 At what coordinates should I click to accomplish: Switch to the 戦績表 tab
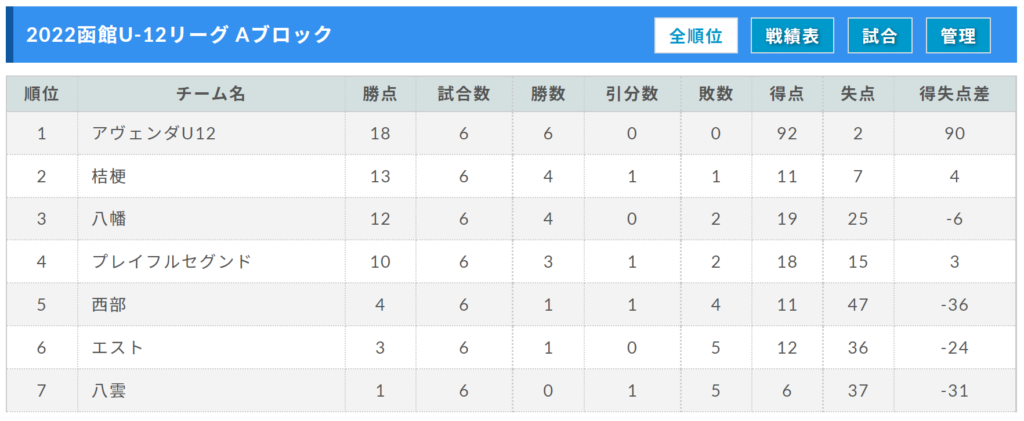(x=792, y=36)
